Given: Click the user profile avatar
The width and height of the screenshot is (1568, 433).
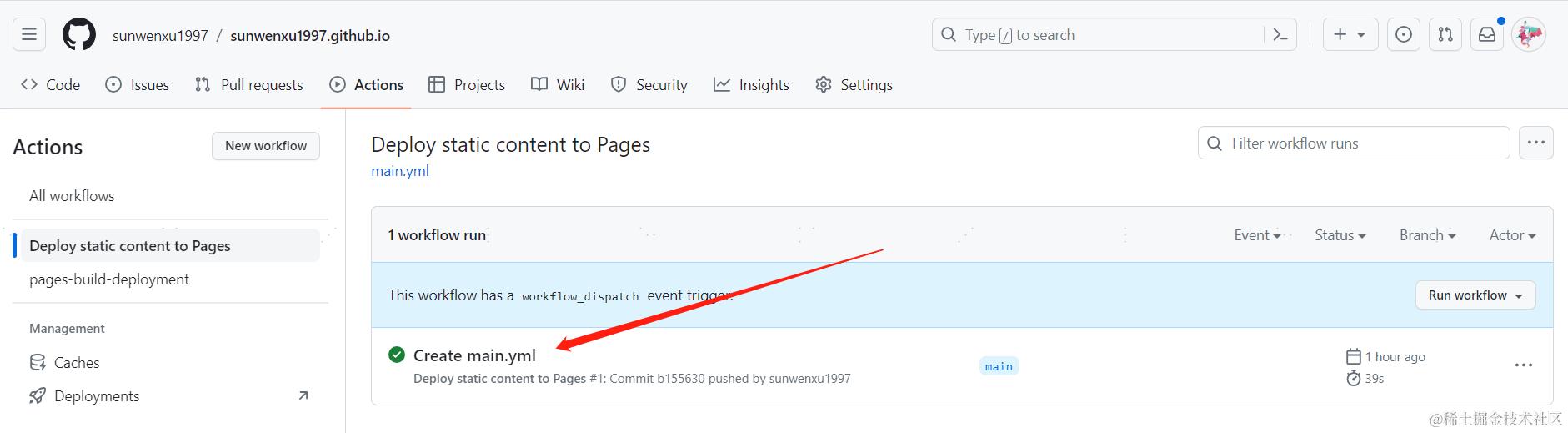Looking at the screenshot, I should [x=1529, y=34].
